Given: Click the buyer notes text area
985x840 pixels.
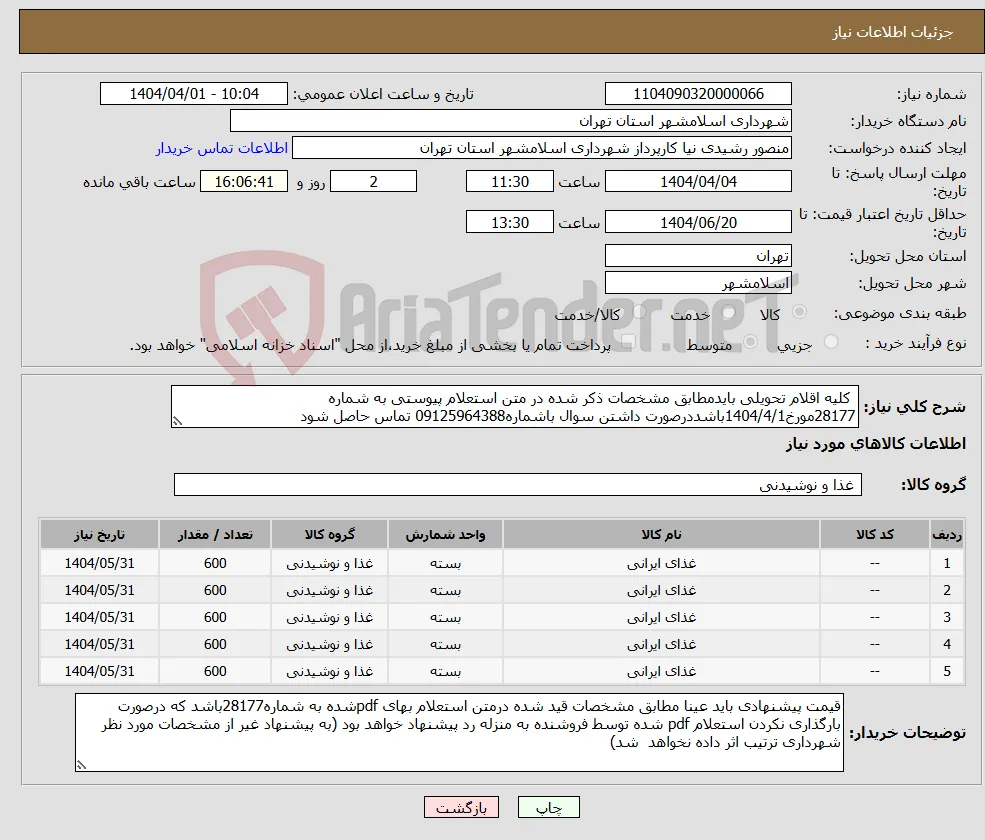Looking at the screenshot, I should click(x=459, y=733).
